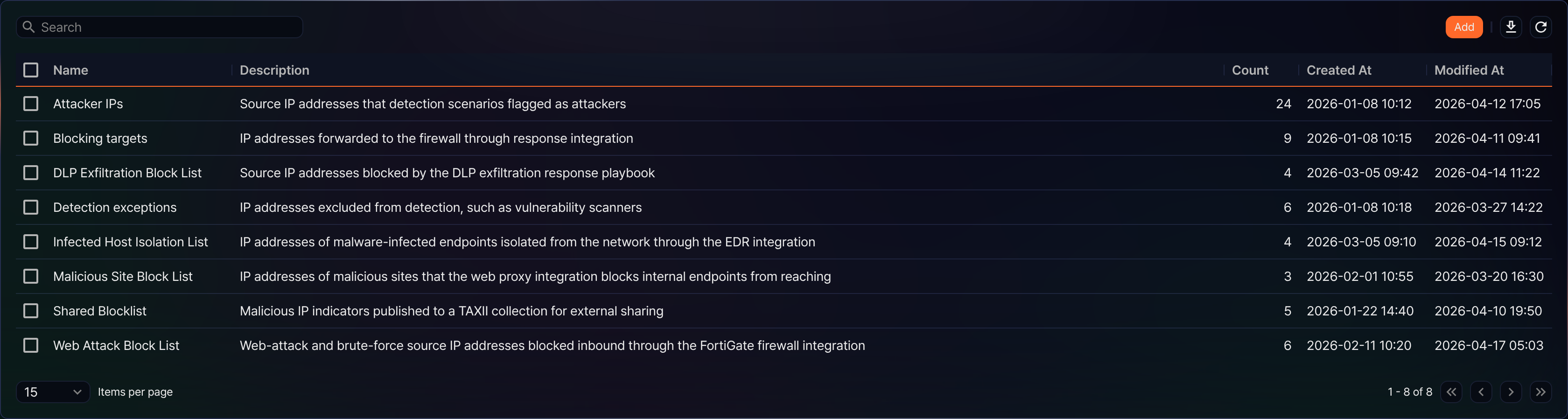The width and height of the screenshot is (1568, 419).
Task: Refresh the list with reload icon
Action: (1540, 27)
